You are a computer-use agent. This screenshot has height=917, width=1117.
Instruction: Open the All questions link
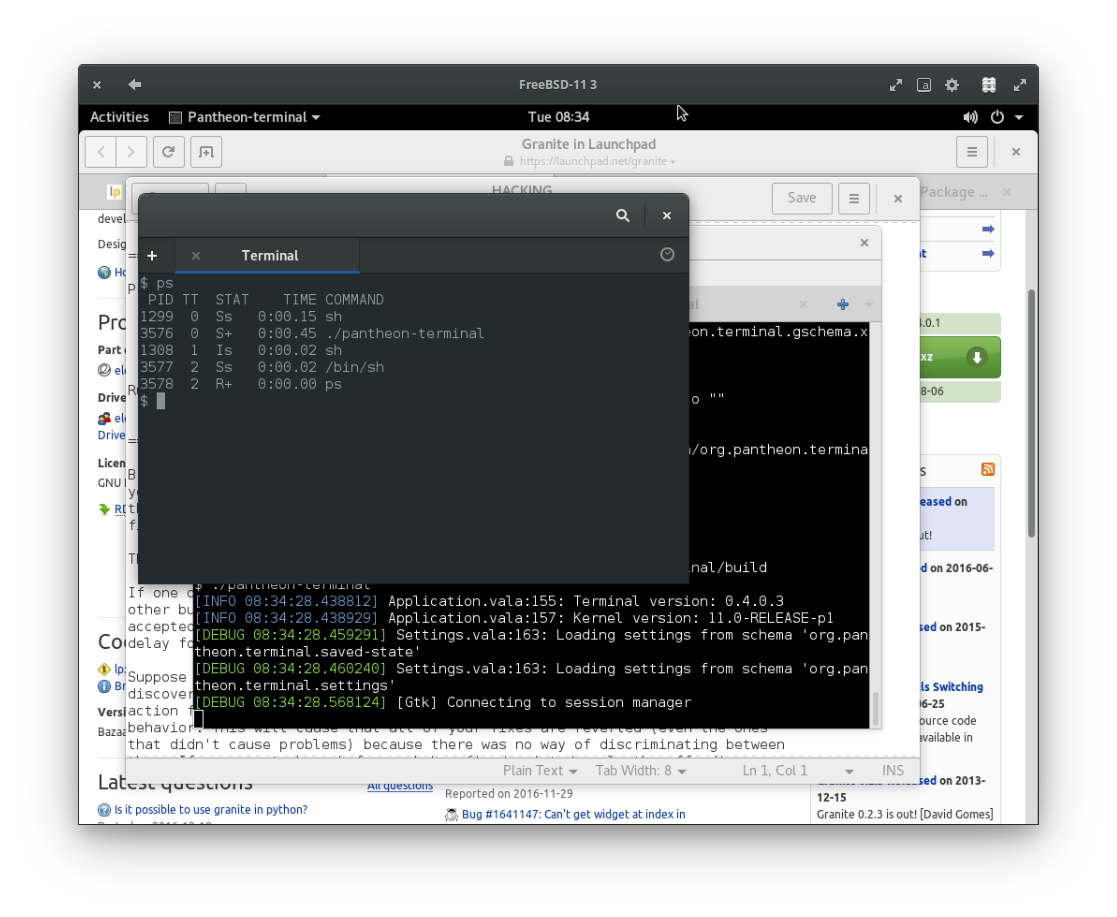pos(400,786)
